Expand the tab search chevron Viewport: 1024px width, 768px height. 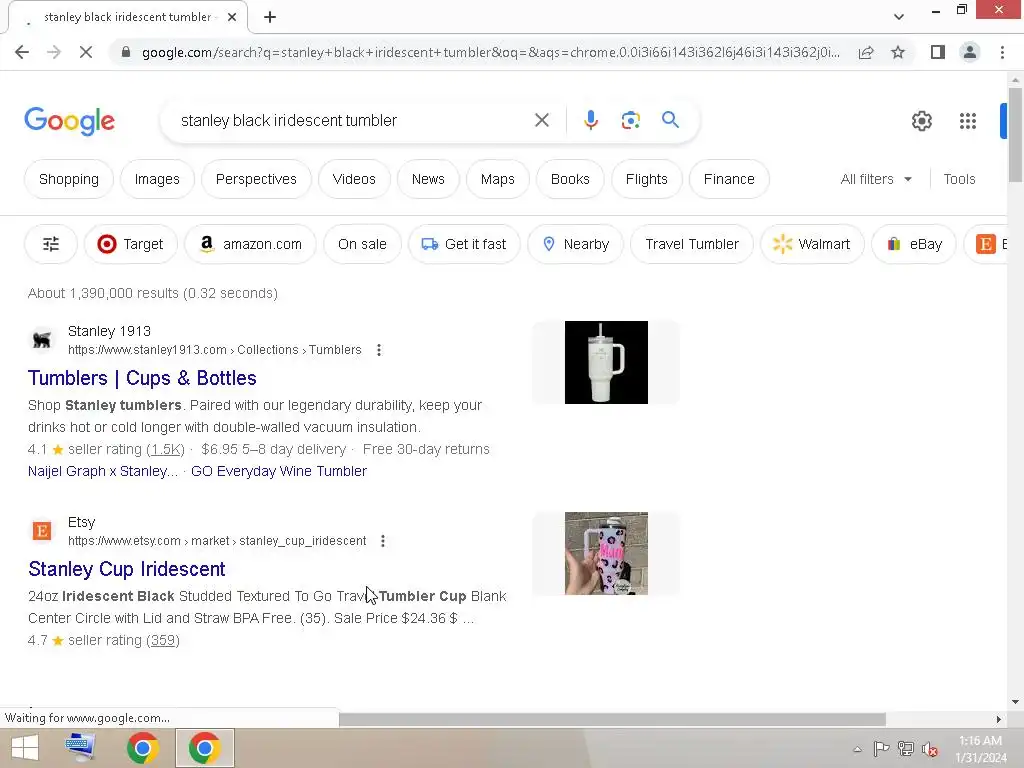(899, 17)
